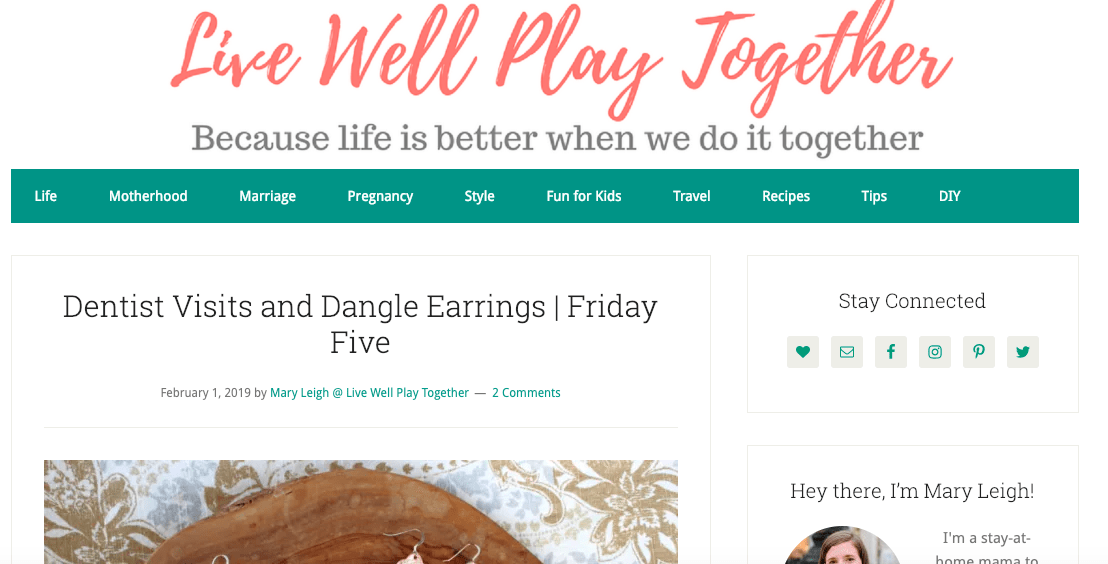Click the Mary Leigh author link
The width and height of the screenshot is (1108, 564).
tap(369, 393)
